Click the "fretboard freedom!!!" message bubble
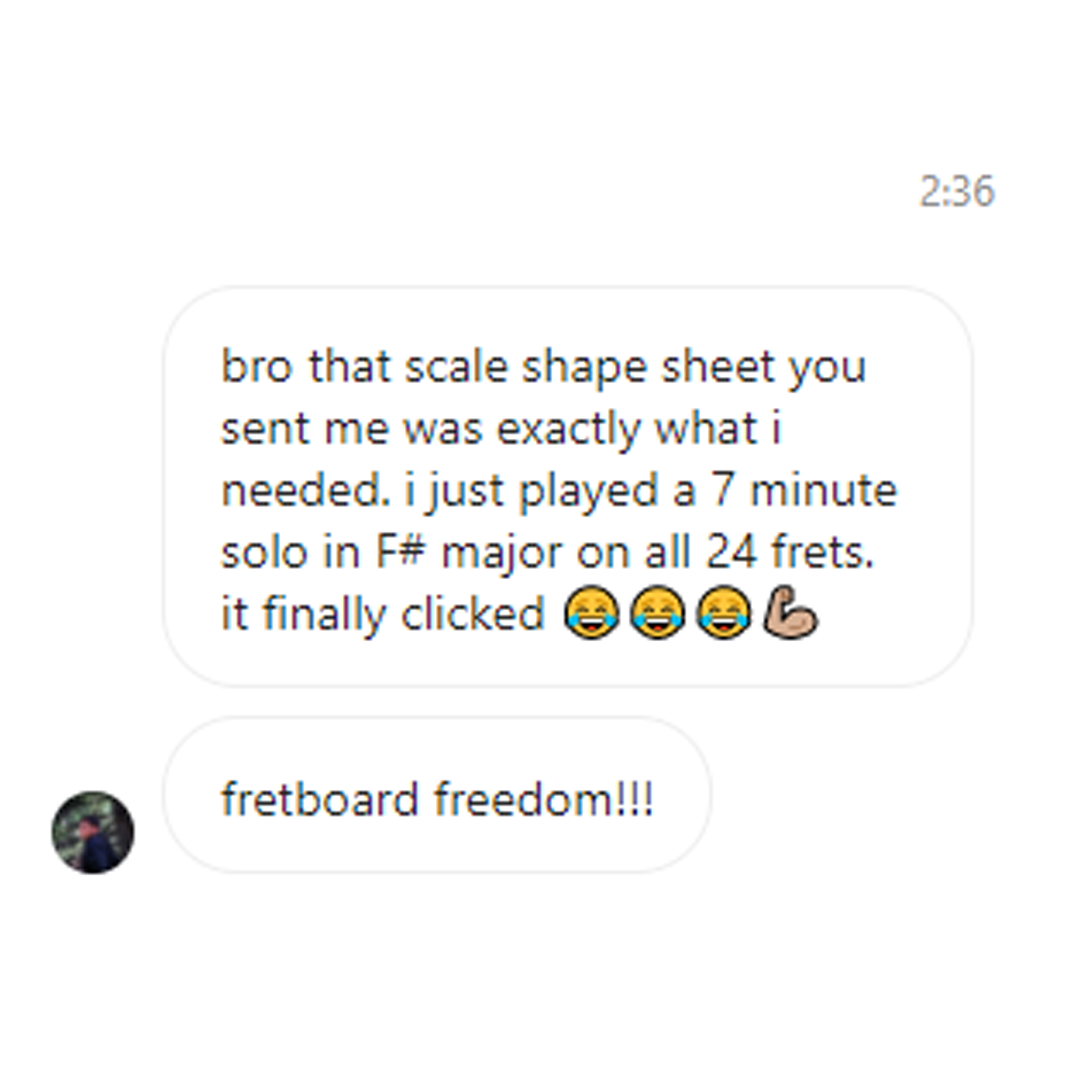Image resolution: width=1080 pixels, height=1080 pixels. coord(437,795)
